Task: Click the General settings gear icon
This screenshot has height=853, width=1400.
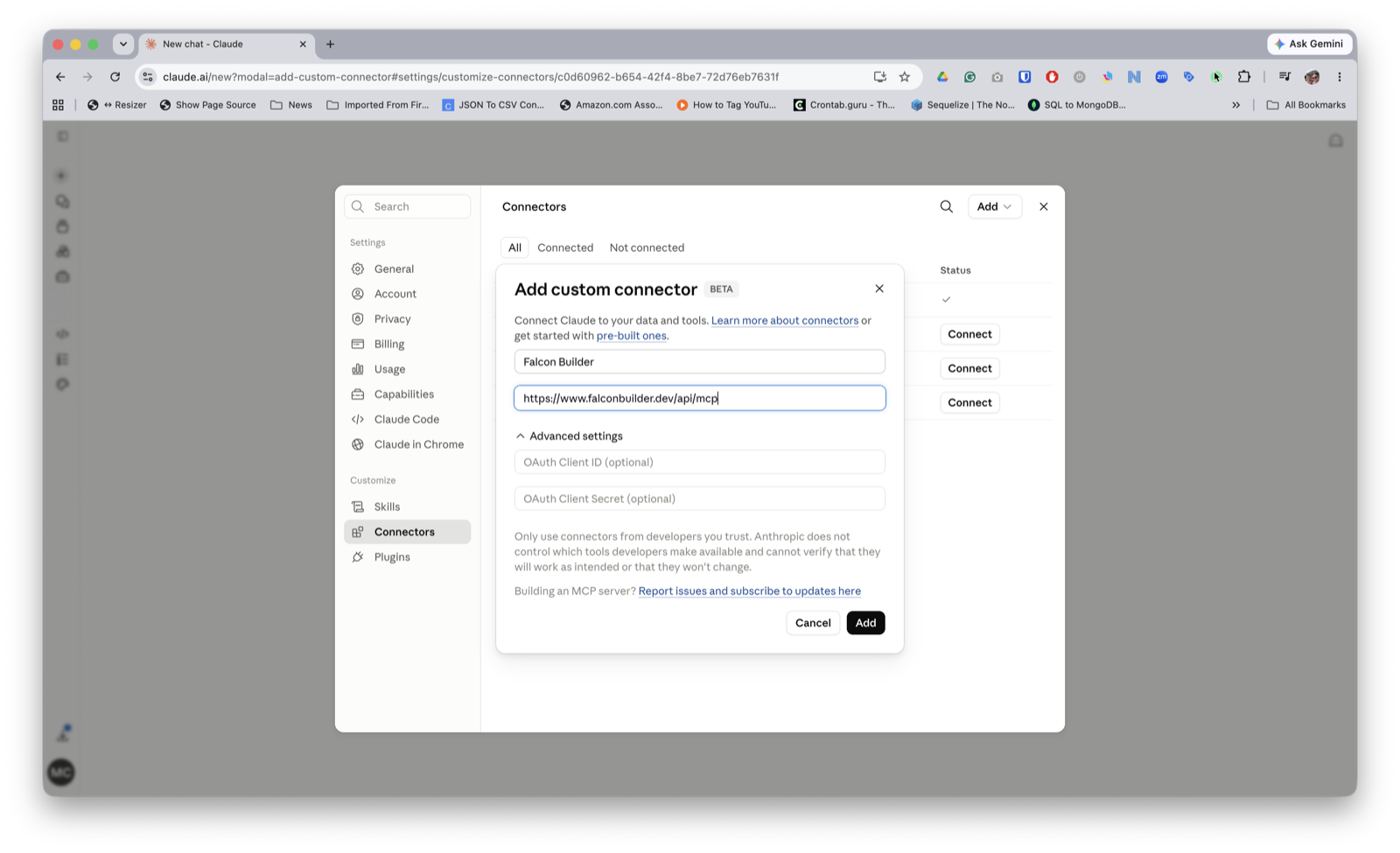Action: 358,269
